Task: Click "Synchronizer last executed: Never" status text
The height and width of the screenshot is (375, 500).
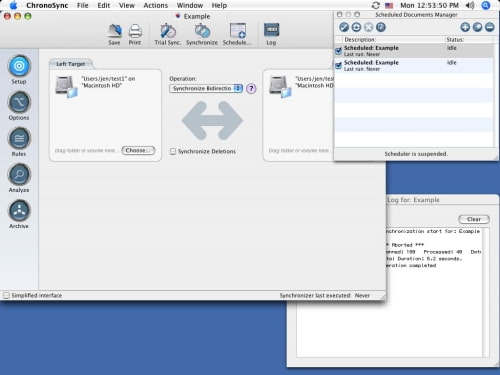Action: pos(325,295)
